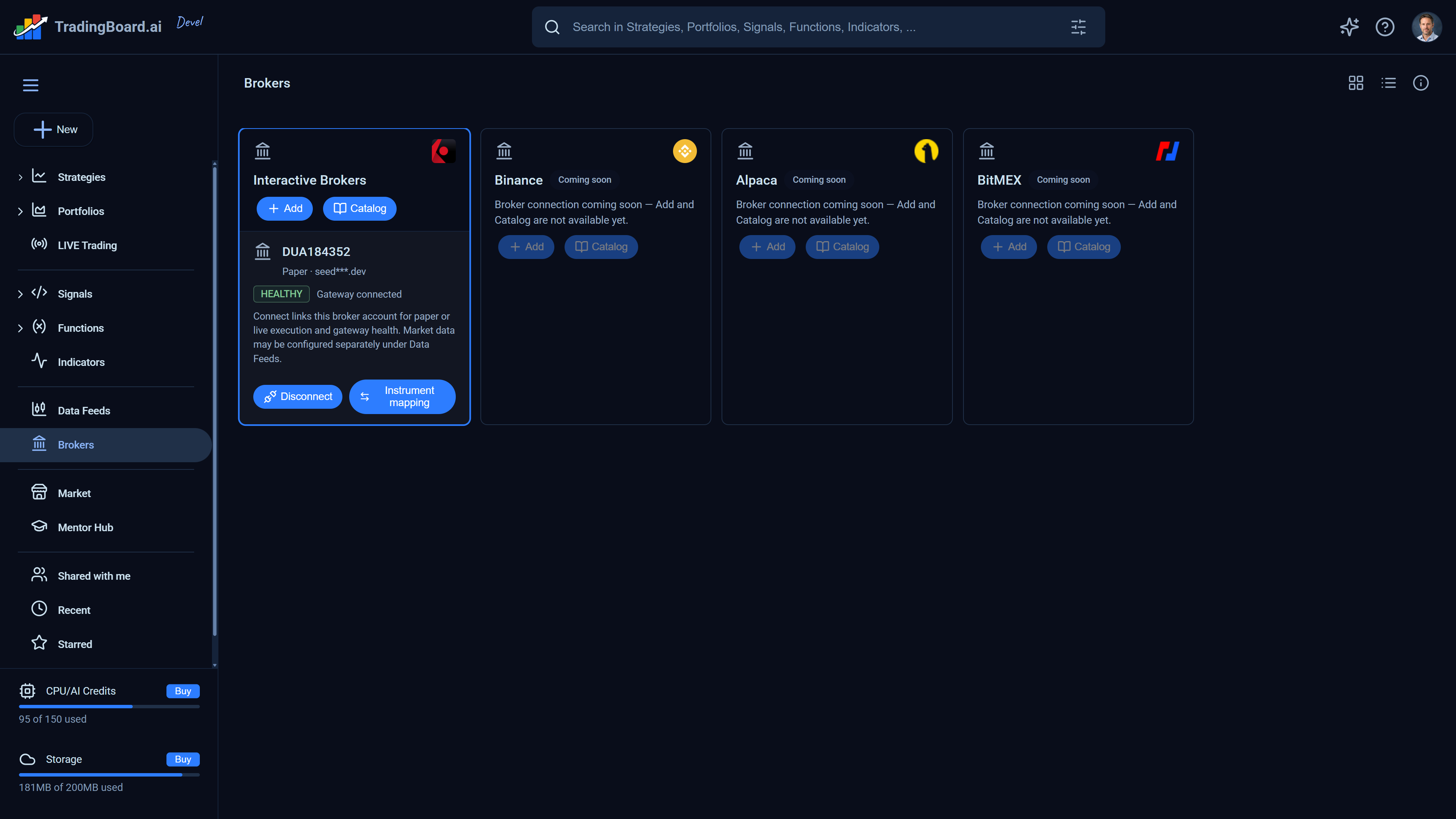1456x819 pixels.
Task: Click the New button
Action: click(x=54, y=129)
